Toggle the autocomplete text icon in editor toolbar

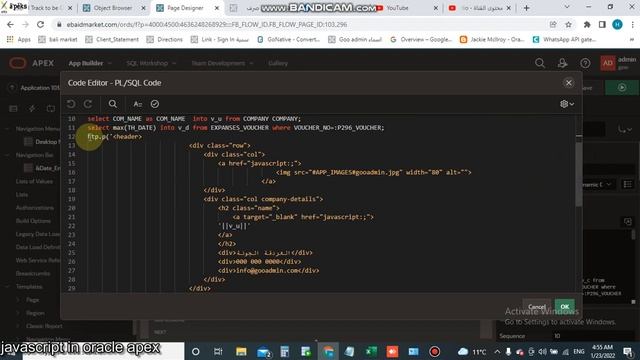point(138,104)
